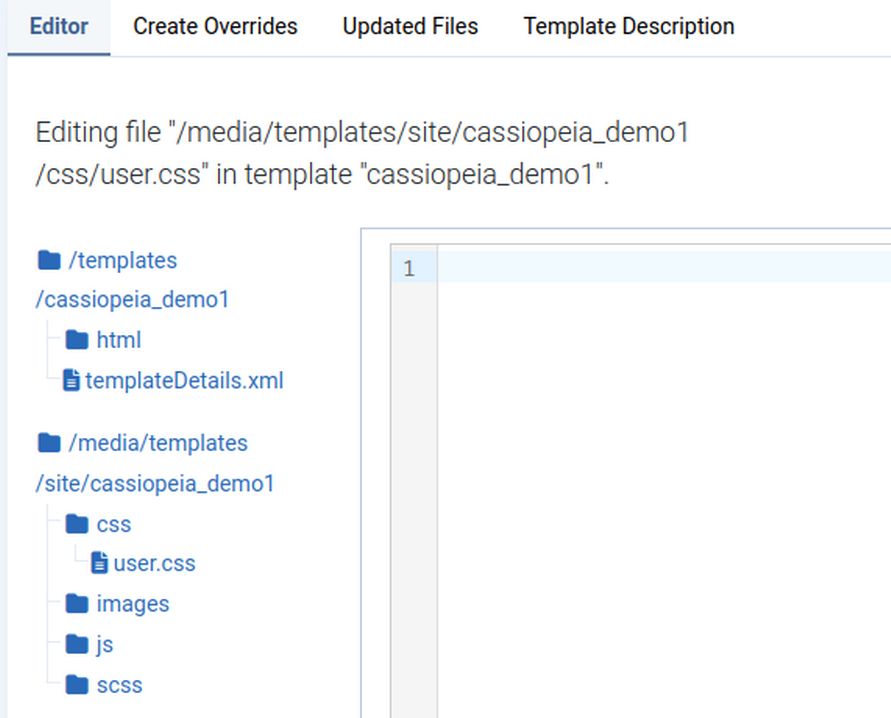This screenshot has height=718, width=891.
Task: Show the Template Description tab
Action: [628, 26]
